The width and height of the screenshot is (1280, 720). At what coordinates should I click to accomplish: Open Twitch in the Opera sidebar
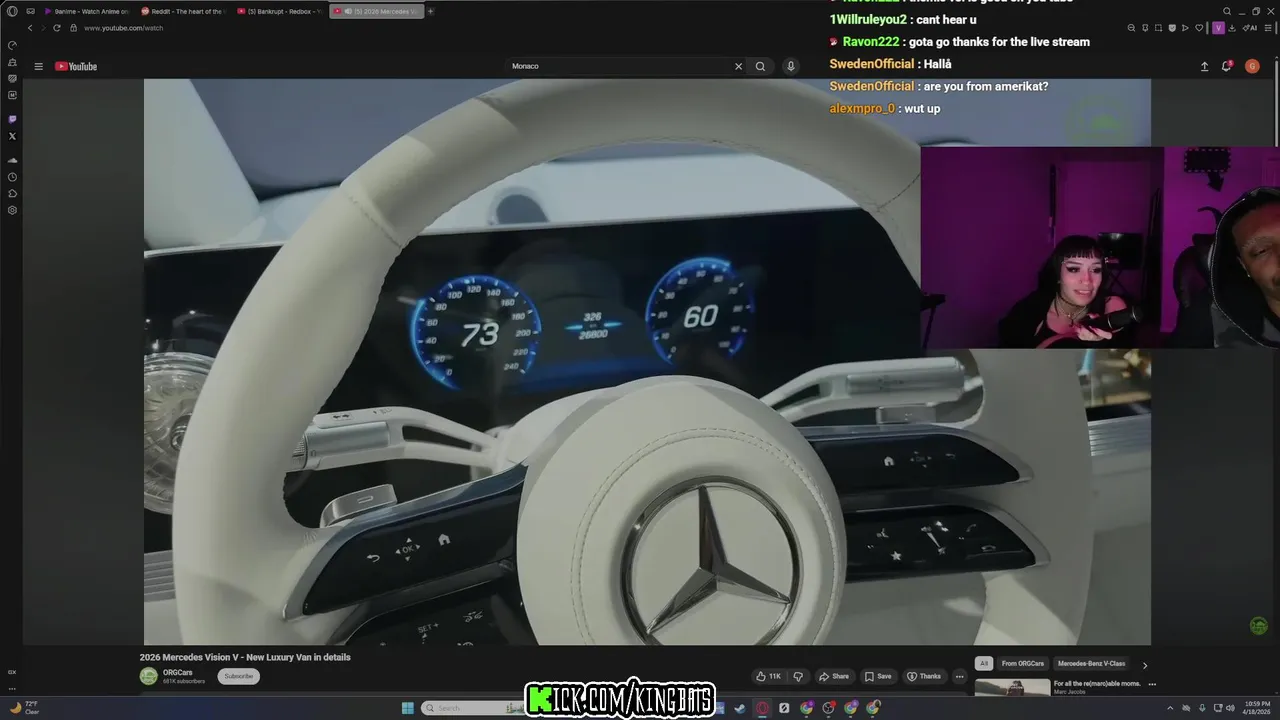[12, 119]
